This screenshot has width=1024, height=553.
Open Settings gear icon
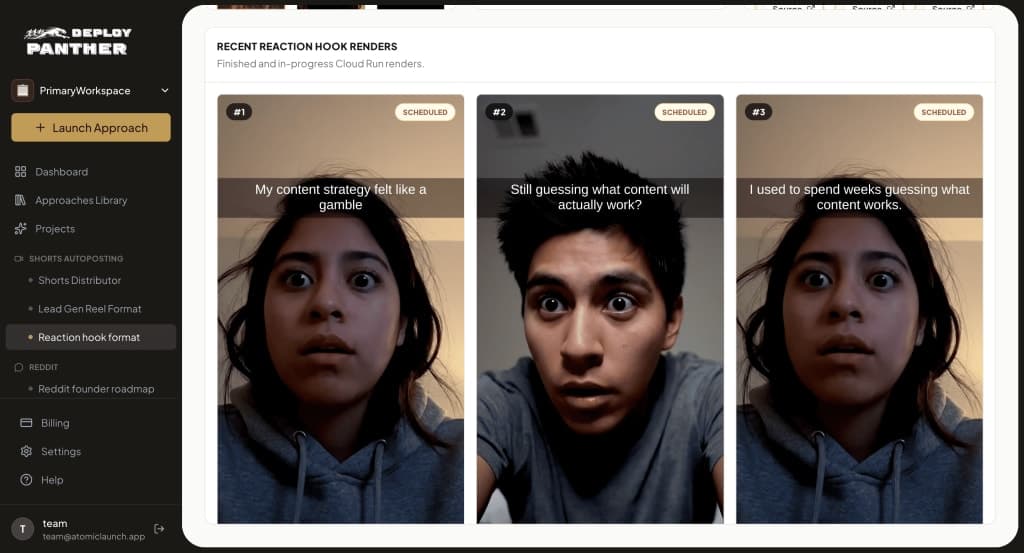26,451
